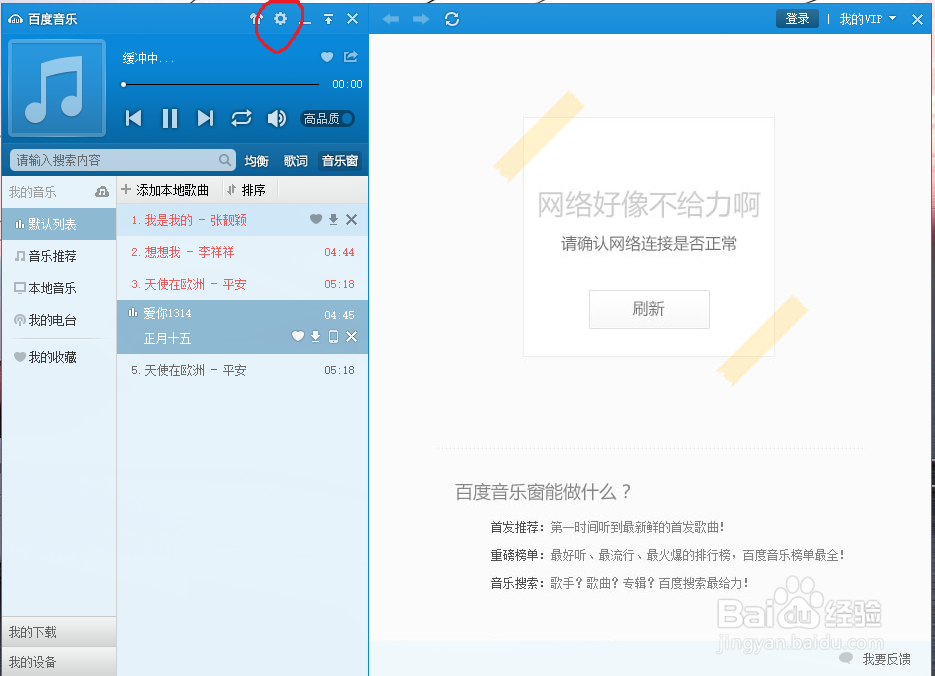Toggle the 高品质 high quality switch
This screenshot has height=676, width=935.
coord(327,119)
